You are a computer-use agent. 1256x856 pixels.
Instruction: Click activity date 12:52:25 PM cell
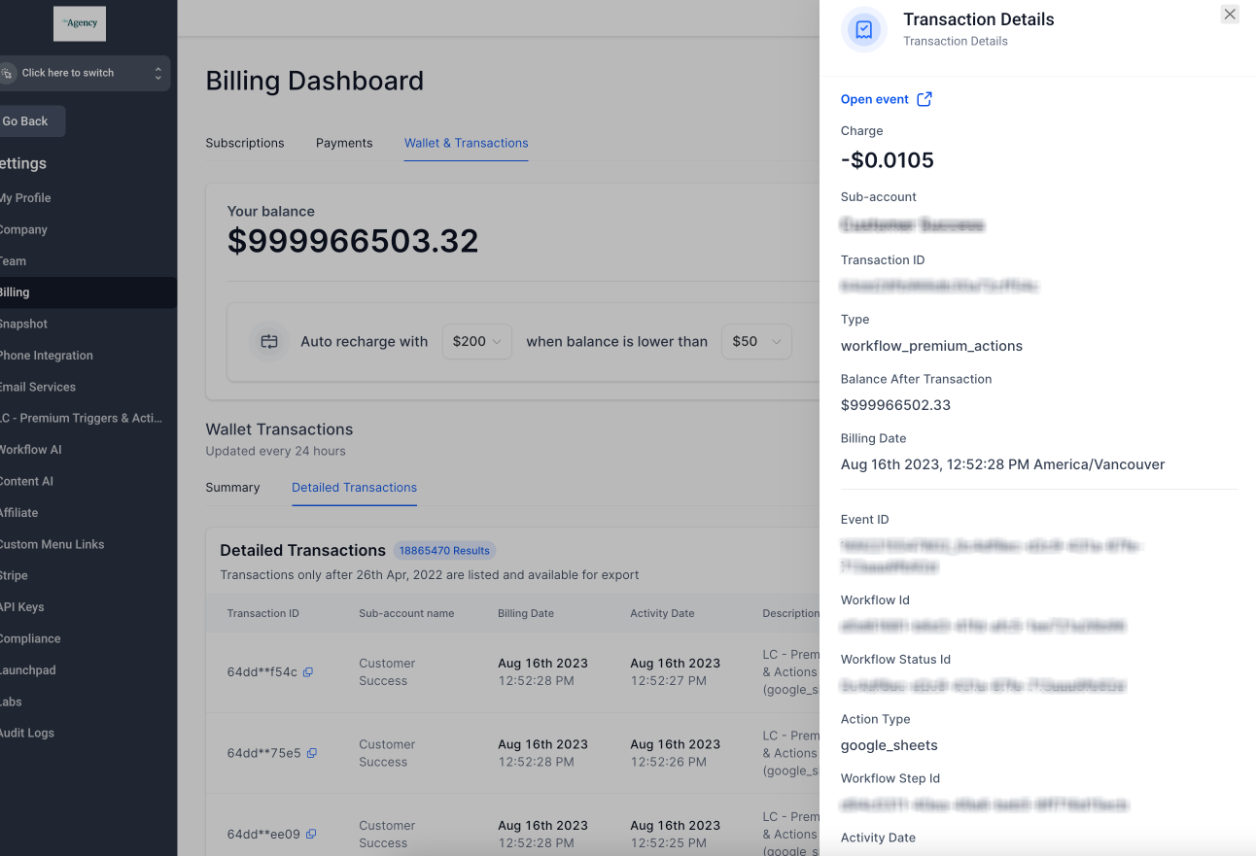675,834
